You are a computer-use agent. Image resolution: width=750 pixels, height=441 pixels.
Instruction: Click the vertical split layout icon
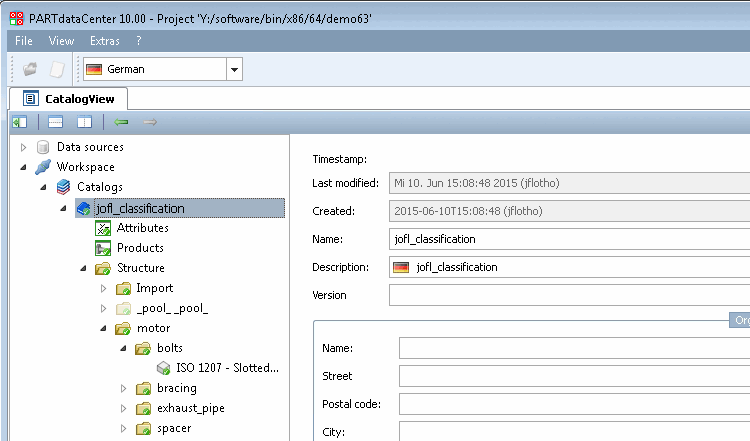[84, 122]
